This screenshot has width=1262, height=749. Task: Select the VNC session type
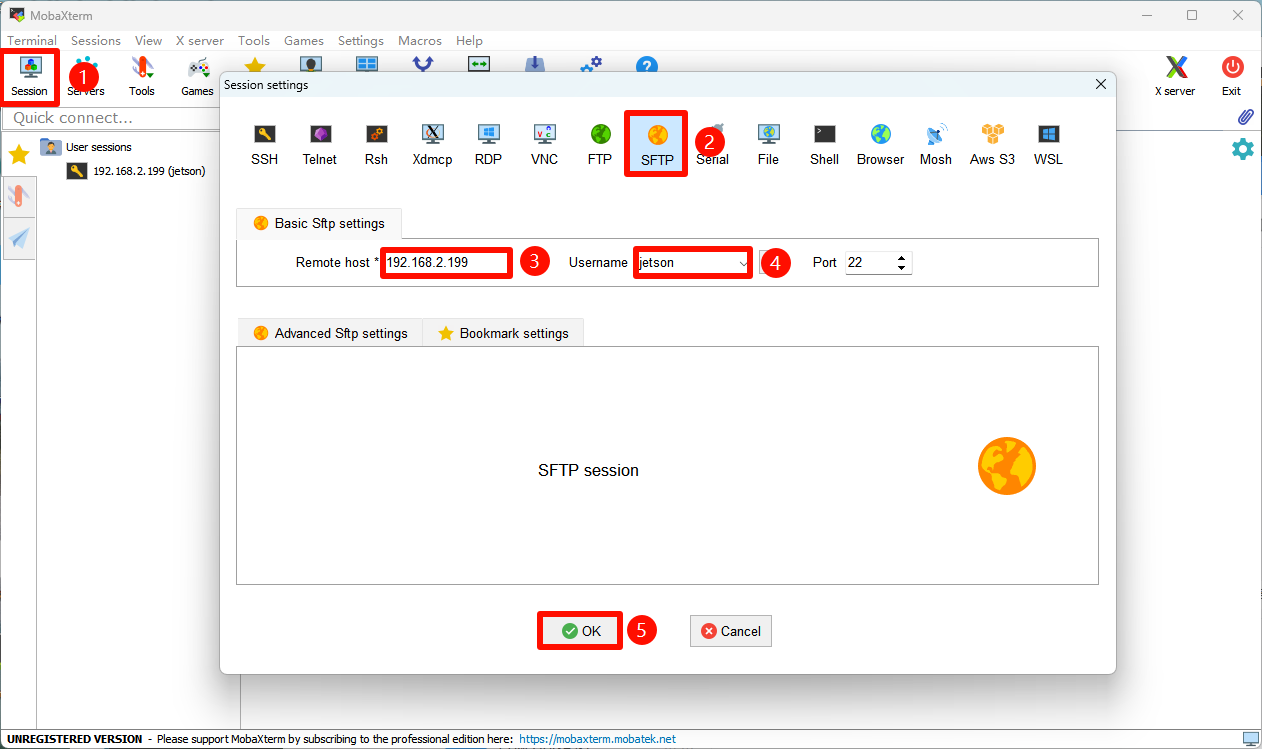(x=544, y=145)
